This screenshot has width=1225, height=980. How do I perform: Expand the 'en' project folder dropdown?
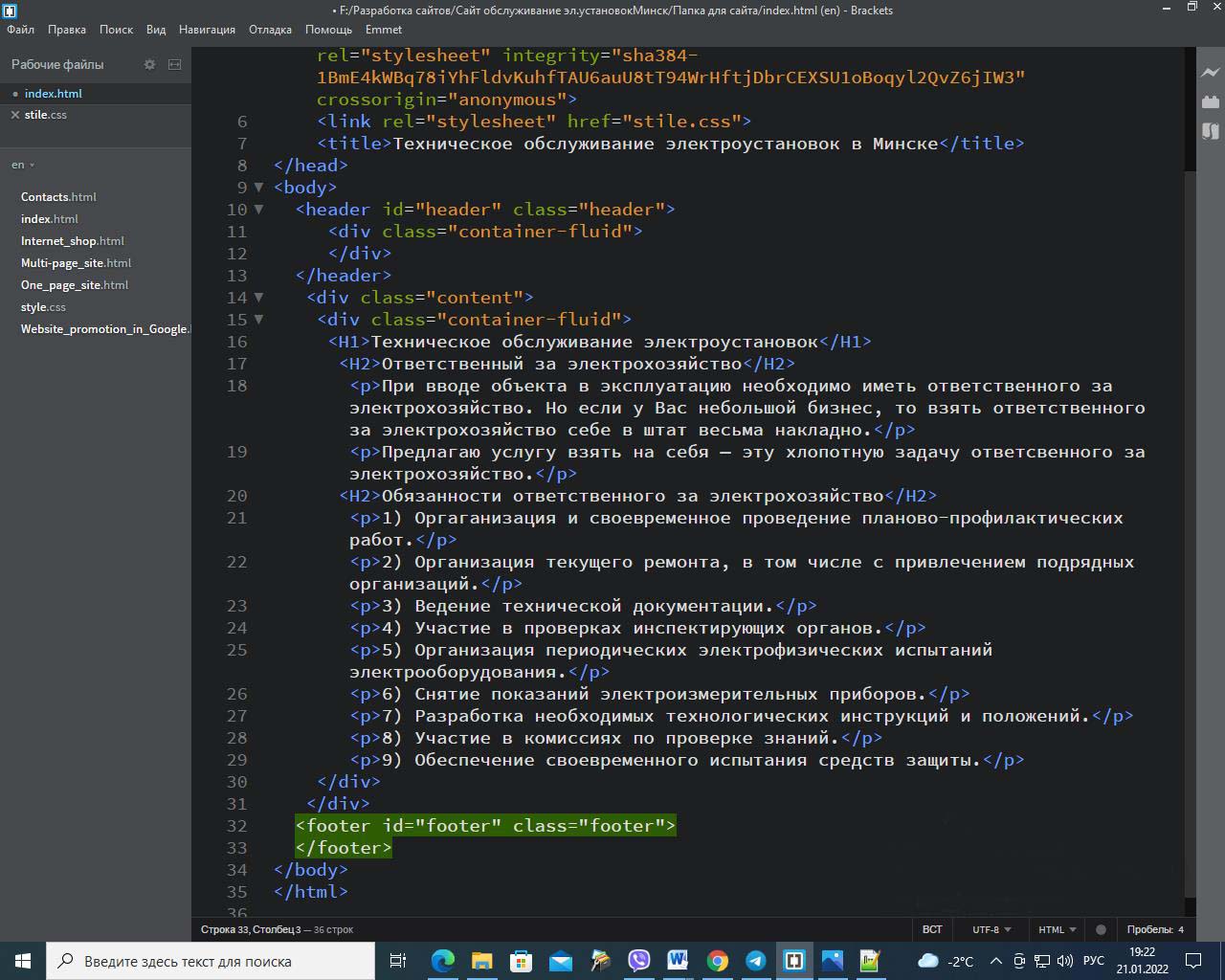click(x=23, y=165)
